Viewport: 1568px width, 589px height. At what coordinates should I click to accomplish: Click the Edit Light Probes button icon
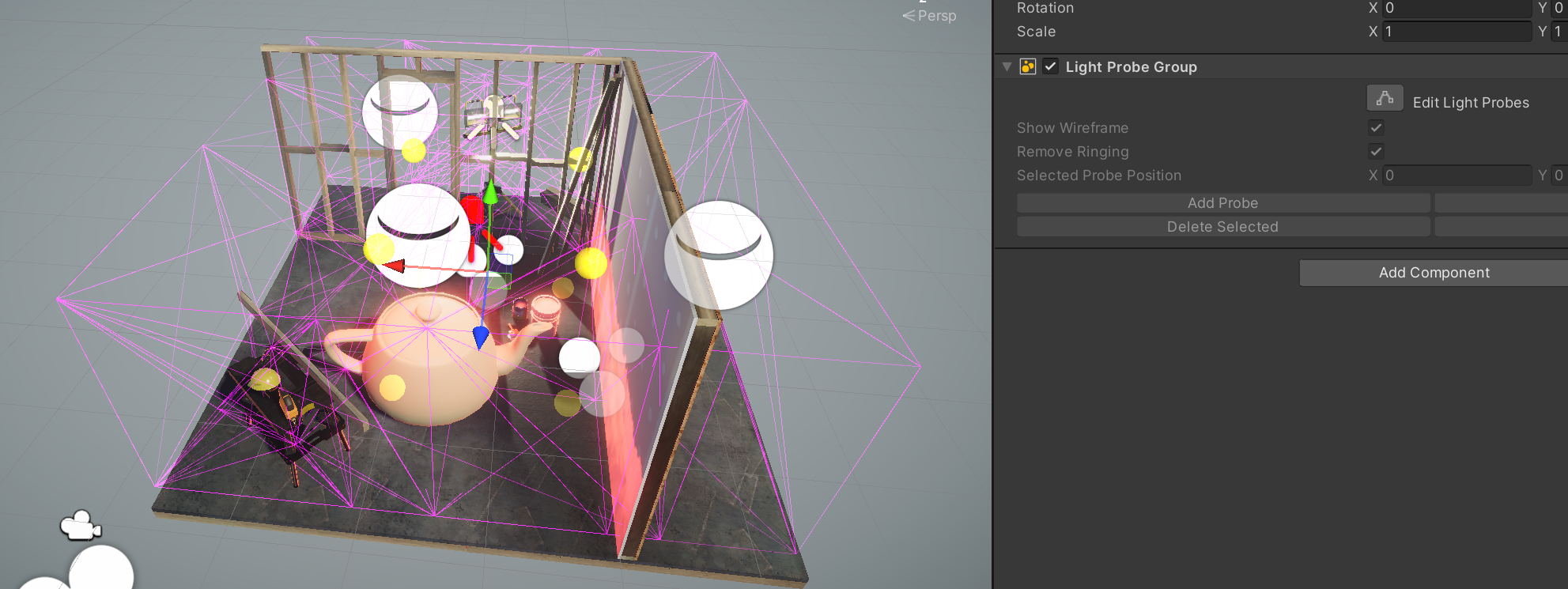(x=1385, y=99)
